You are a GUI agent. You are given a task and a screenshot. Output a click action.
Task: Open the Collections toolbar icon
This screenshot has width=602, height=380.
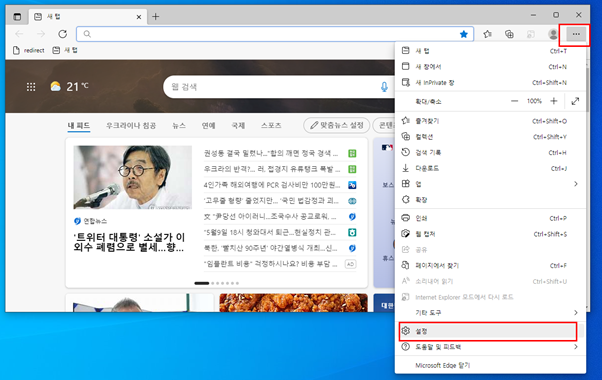coord(509,34)
